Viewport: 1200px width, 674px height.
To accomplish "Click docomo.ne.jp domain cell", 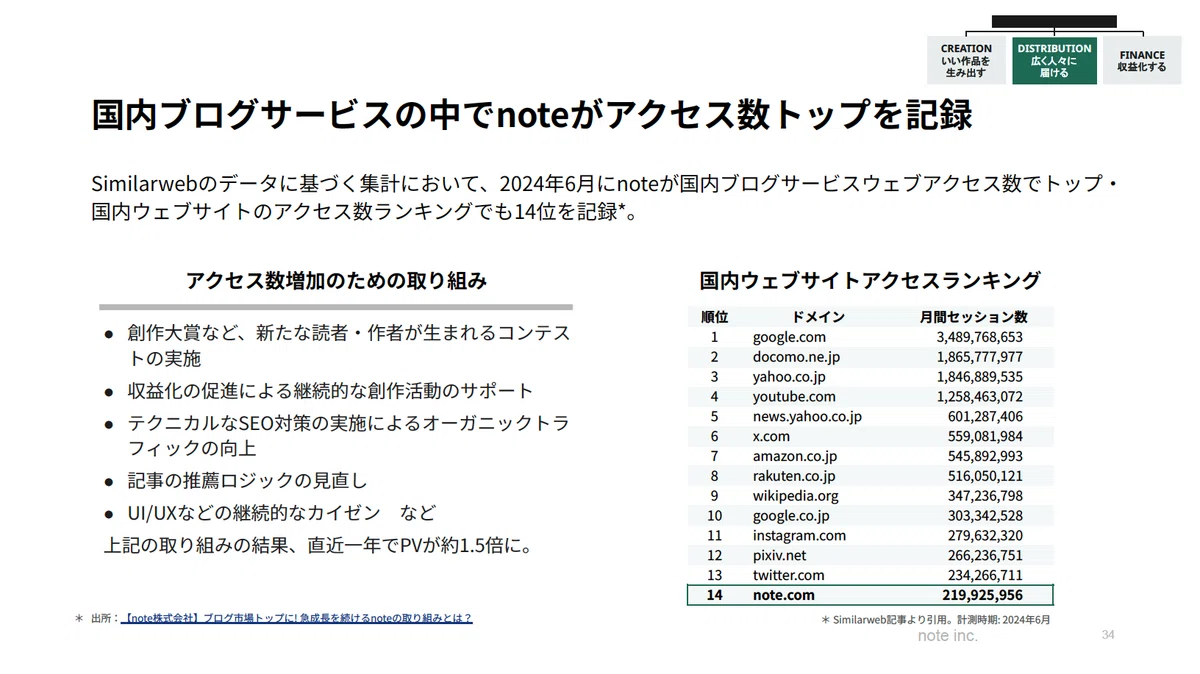I will coord(796,357).
